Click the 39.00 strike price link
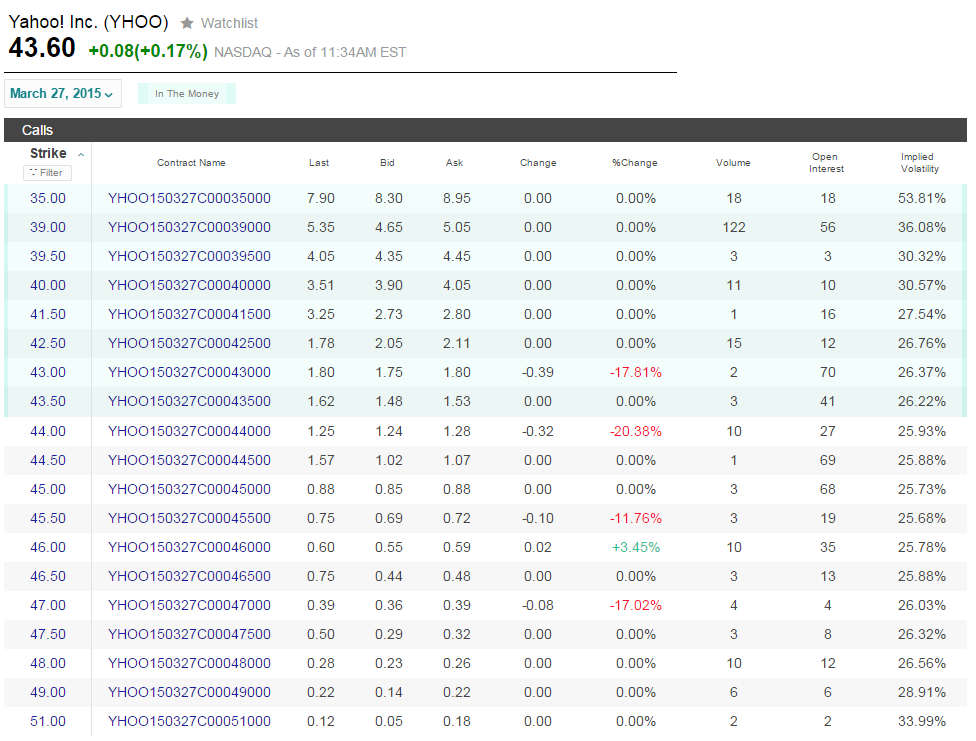 click(48, 227)
